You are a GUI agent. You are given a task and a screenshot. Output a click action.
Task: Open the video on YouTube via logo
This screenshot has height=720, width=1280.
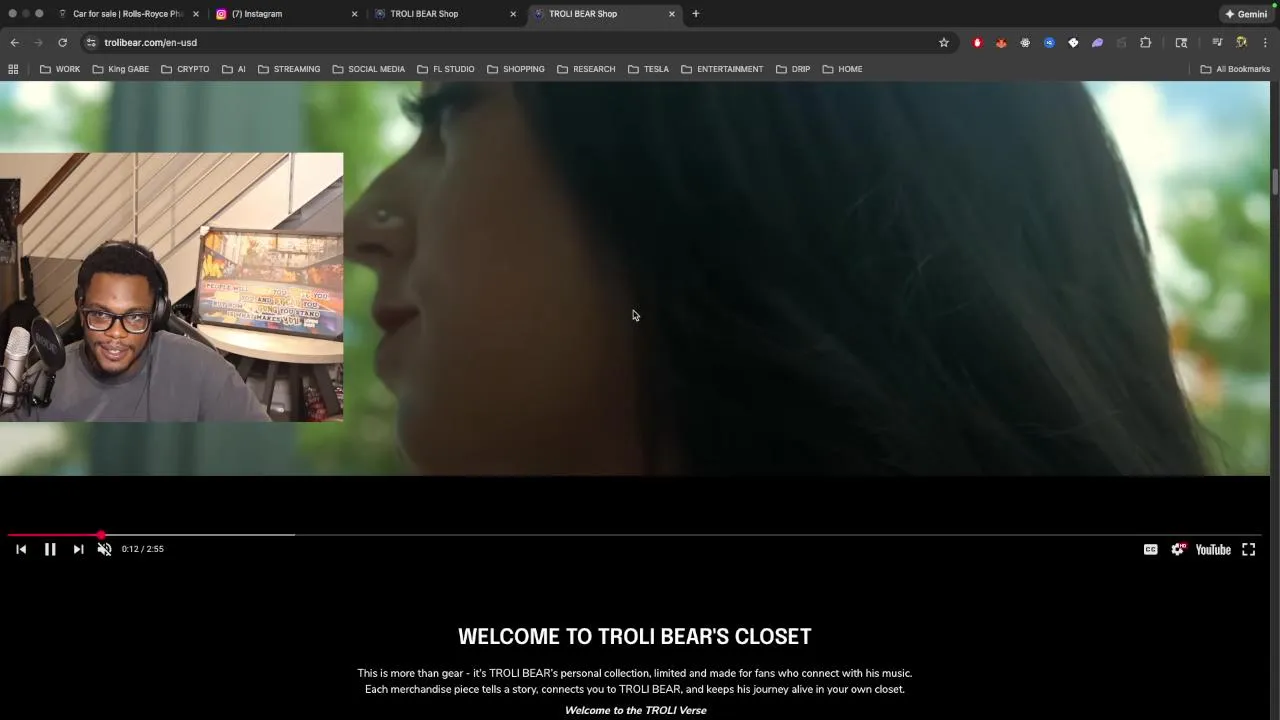pyautogui.click(x=1213, y=549)
